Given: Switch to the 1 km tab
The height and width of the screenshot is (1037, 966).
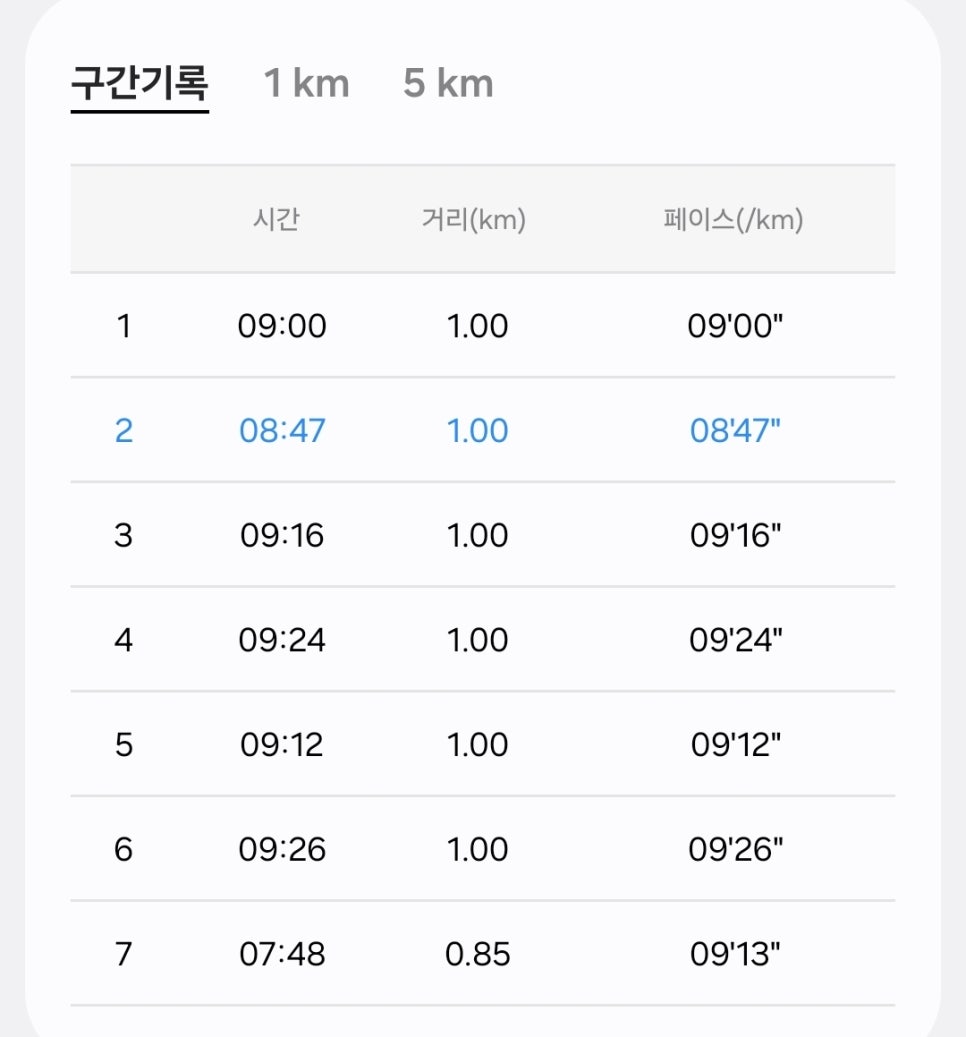Looking at the screenshot, I should click(306, 83).
